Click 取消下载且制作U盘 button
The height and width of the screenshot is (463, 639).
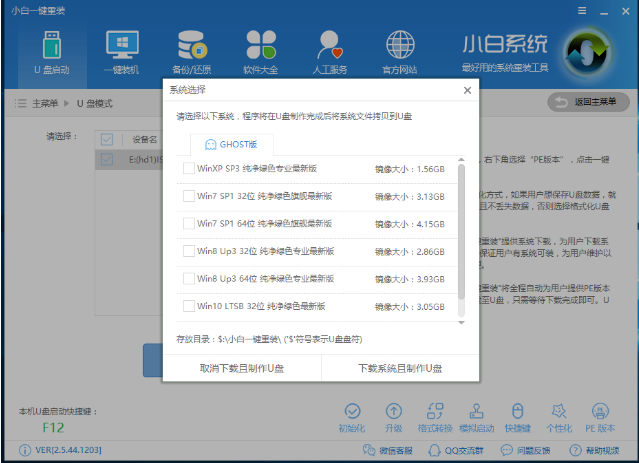click(242, 368)
